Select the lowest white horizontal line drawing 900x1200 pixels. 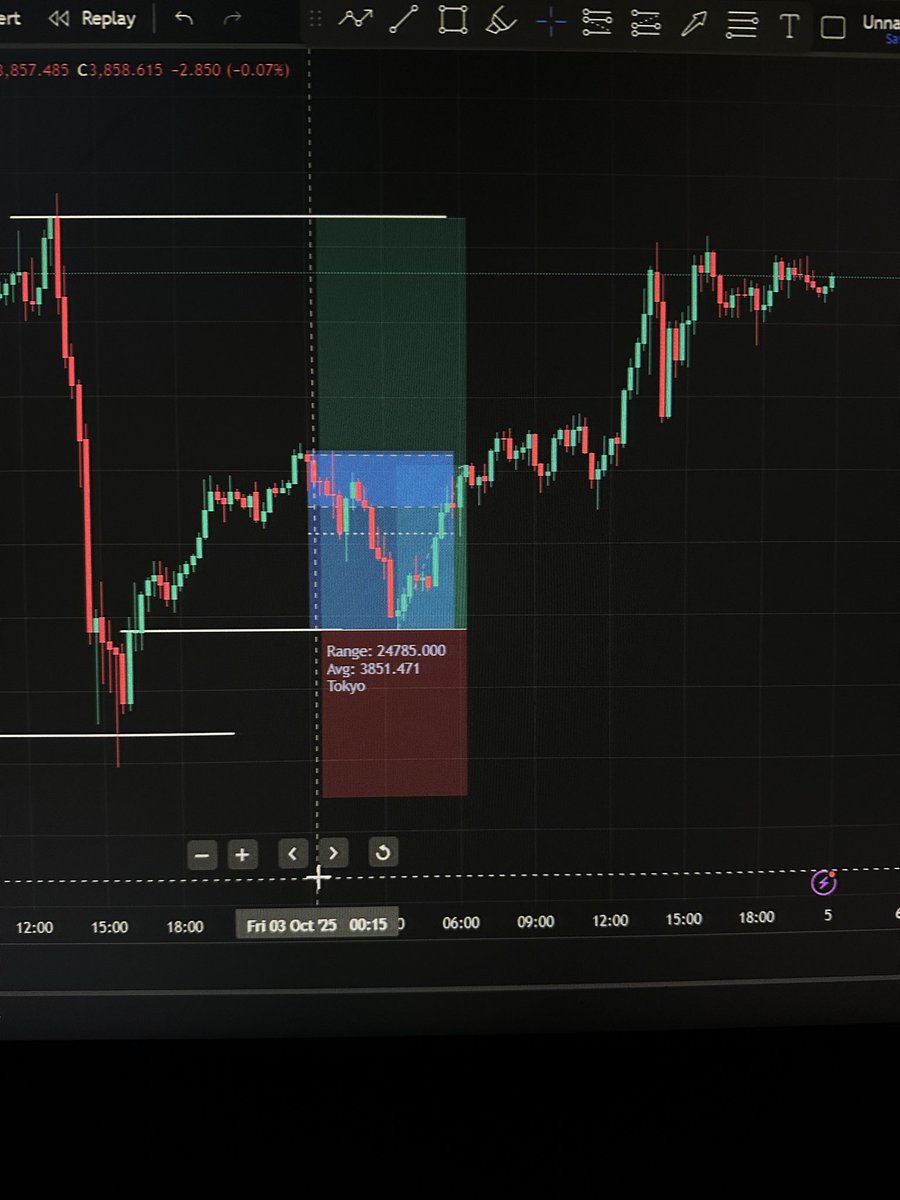(117, 735)
